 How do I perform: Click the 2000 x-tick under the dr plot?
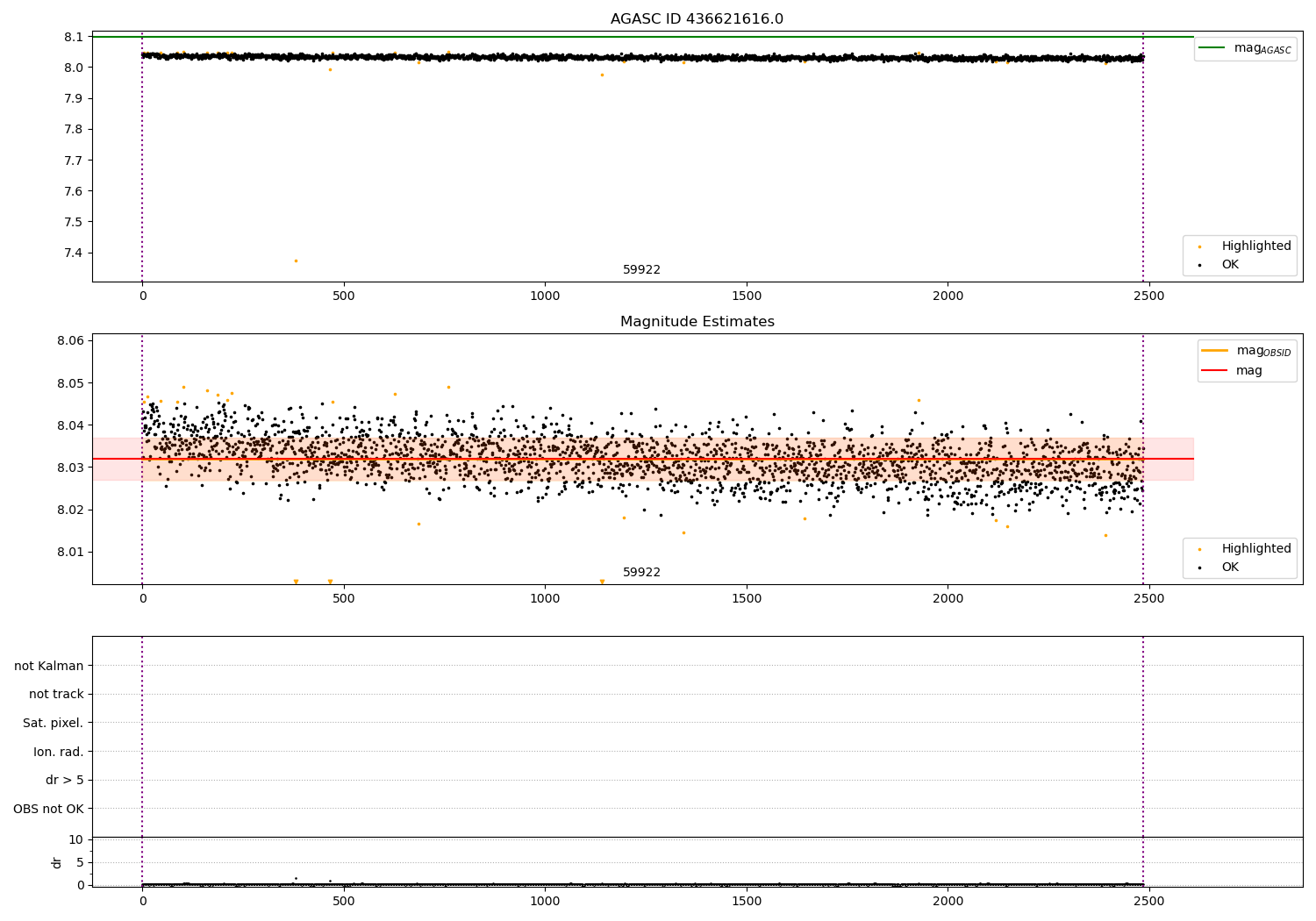point(948,900)
